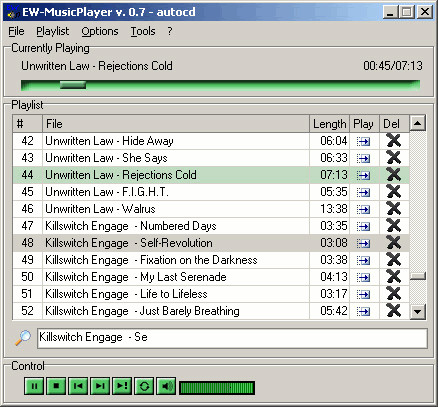Delete track 50 My Last Serenade with X
This screenshot has width=438, height=407.
coord(394,276)
